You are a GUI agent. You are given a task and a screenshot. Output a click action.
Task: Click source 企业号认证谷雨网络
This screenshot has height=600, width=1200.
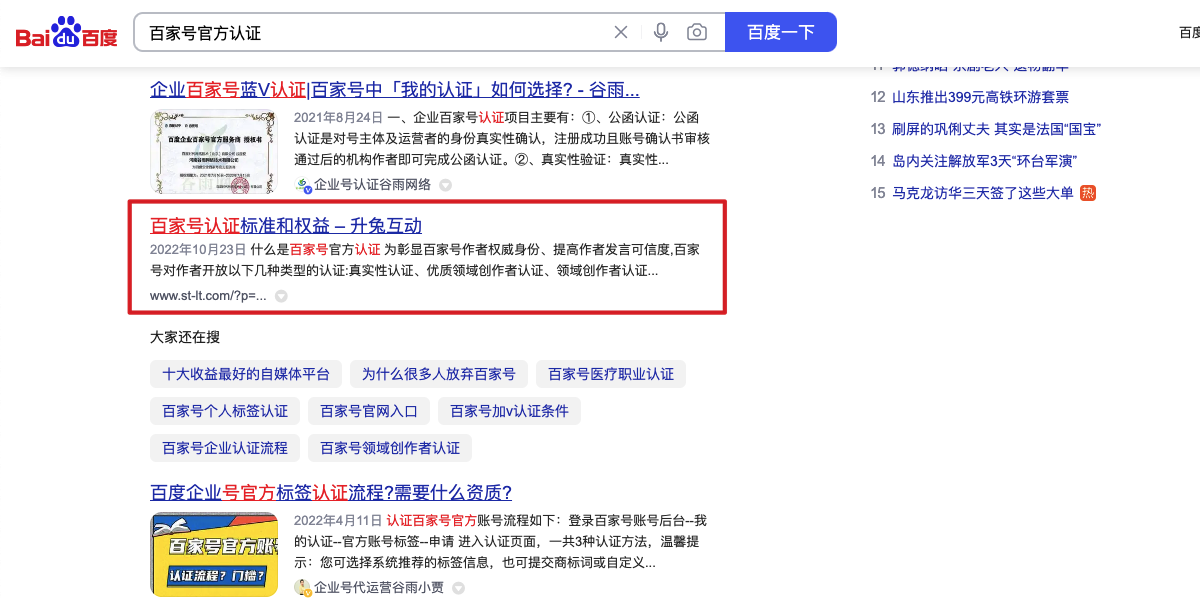372,185
